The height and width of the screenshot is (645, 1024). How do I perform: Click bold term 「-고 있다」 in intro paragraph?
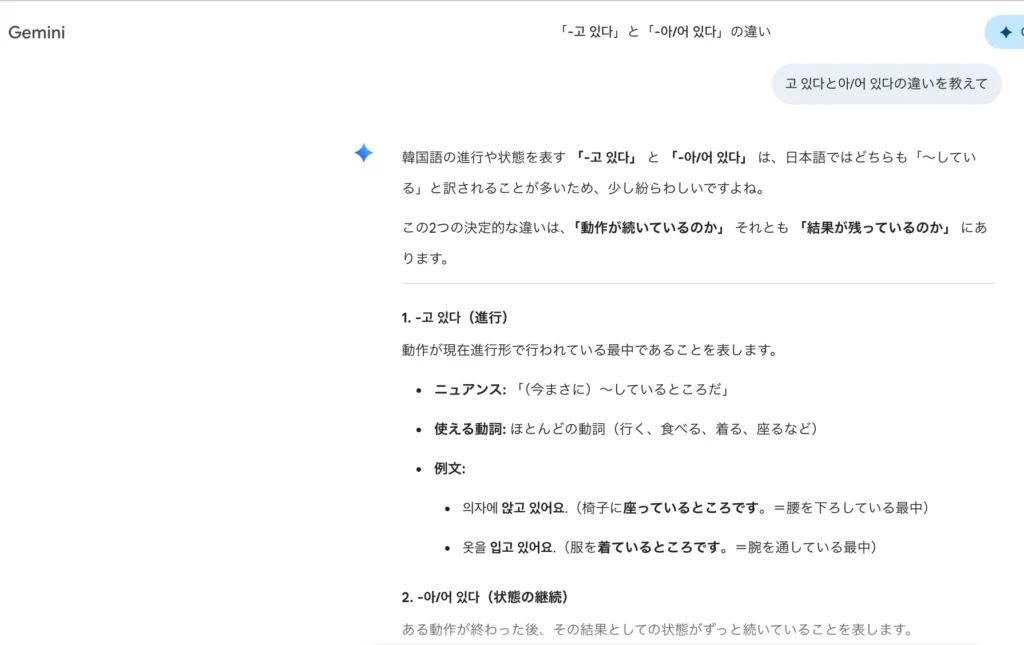[605, 157]
